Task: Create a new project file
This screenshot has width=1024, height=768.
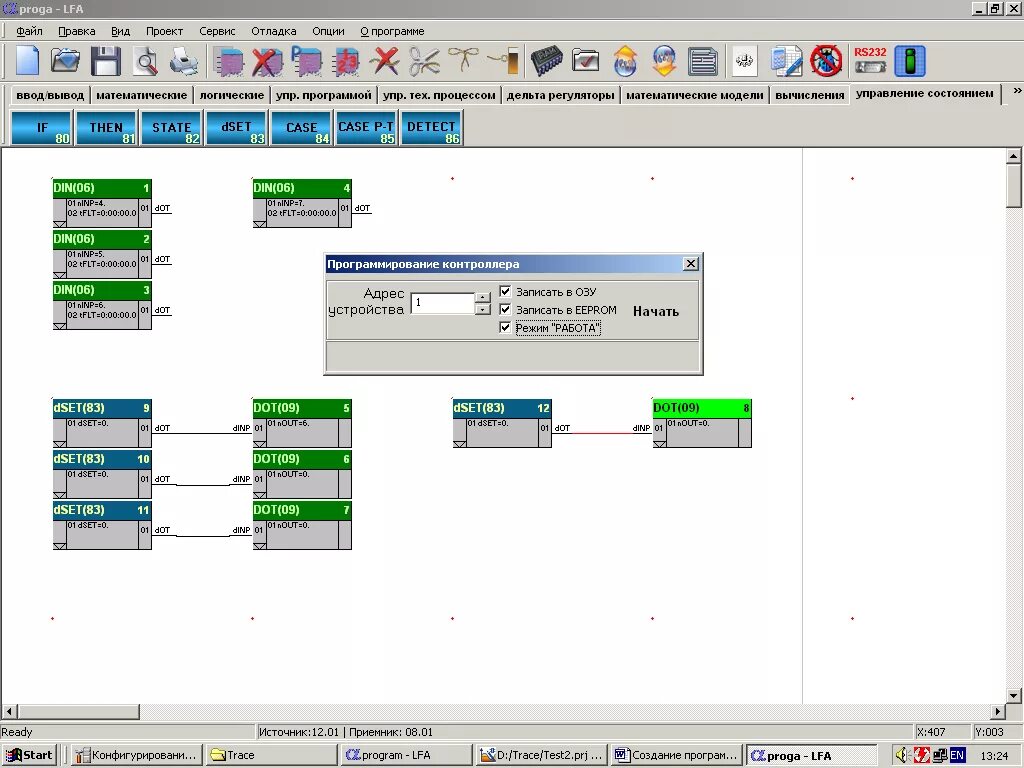Action: 27,61
